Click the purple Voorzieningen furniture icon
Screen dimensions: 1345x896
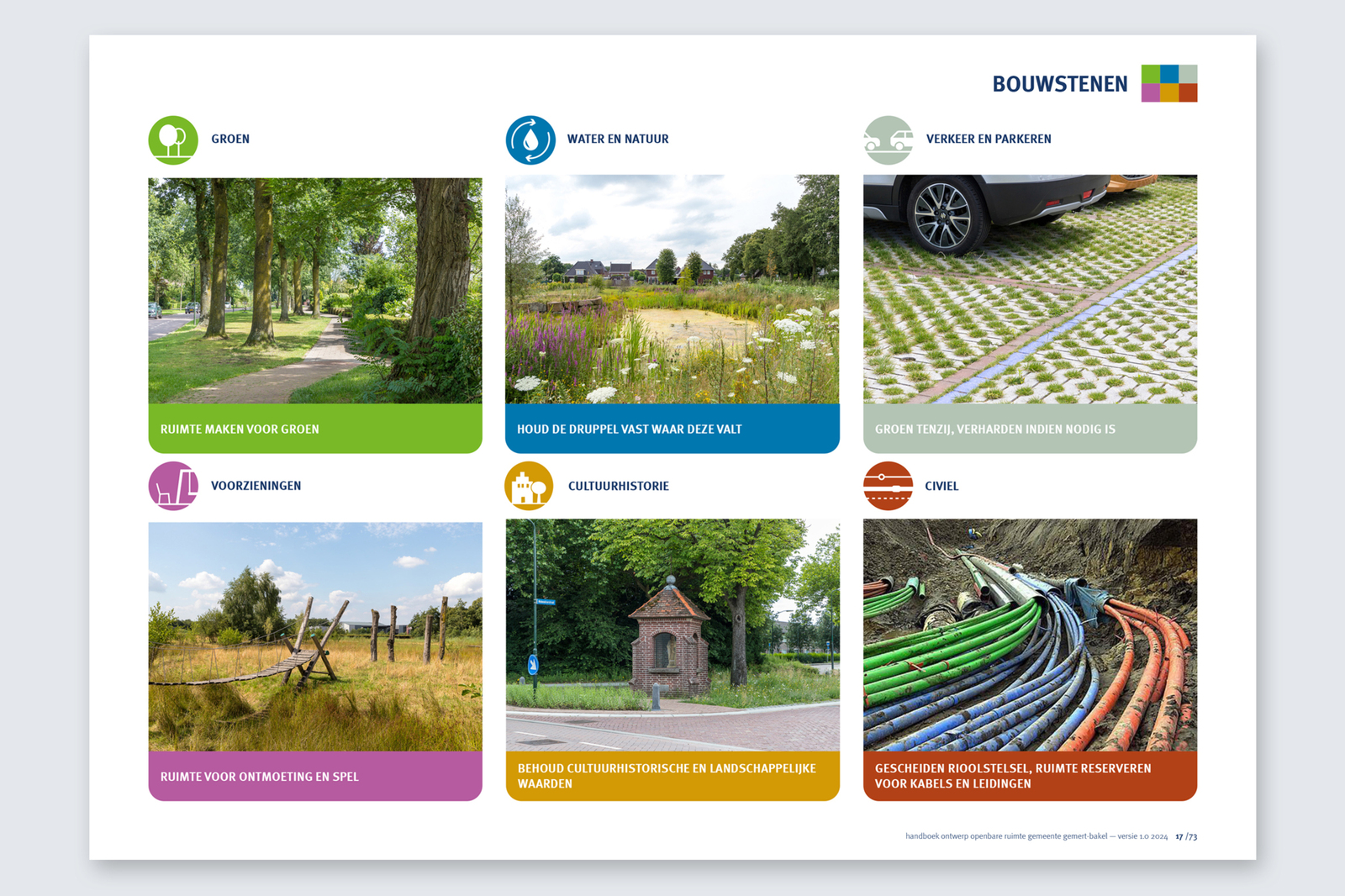(174, 485)
